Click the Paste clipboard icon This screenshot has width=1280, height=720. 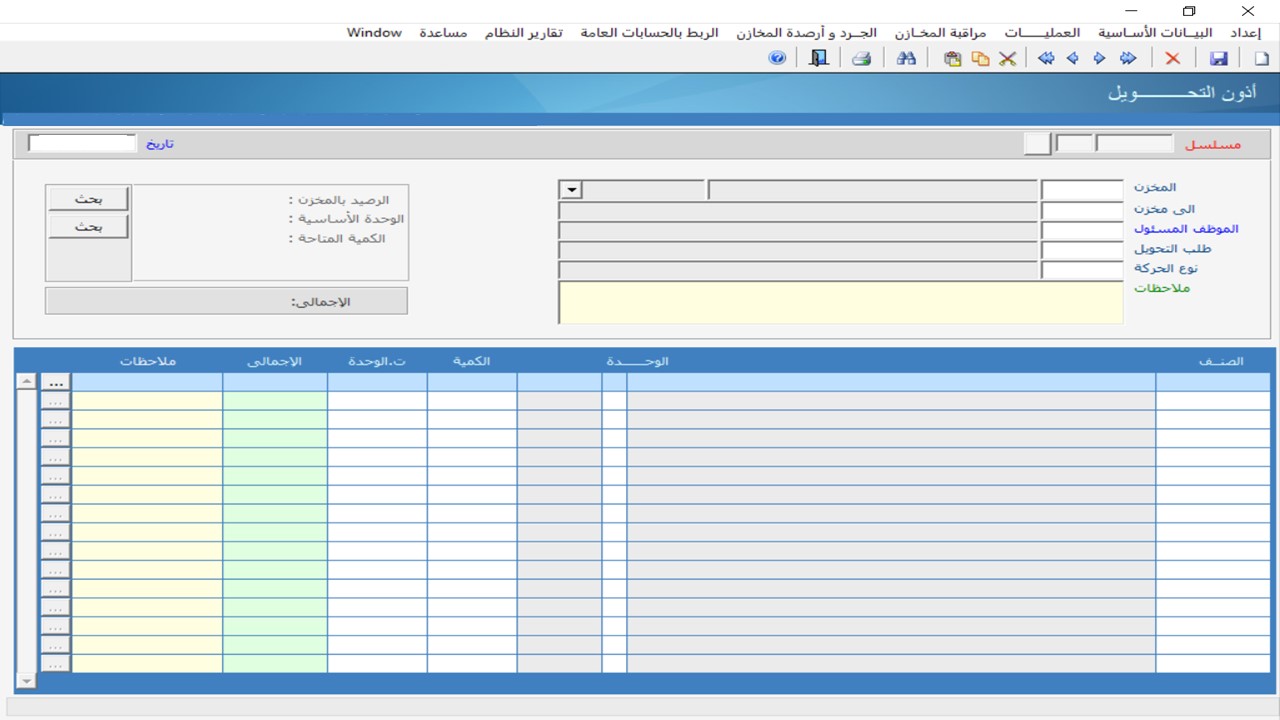point(952,59)
